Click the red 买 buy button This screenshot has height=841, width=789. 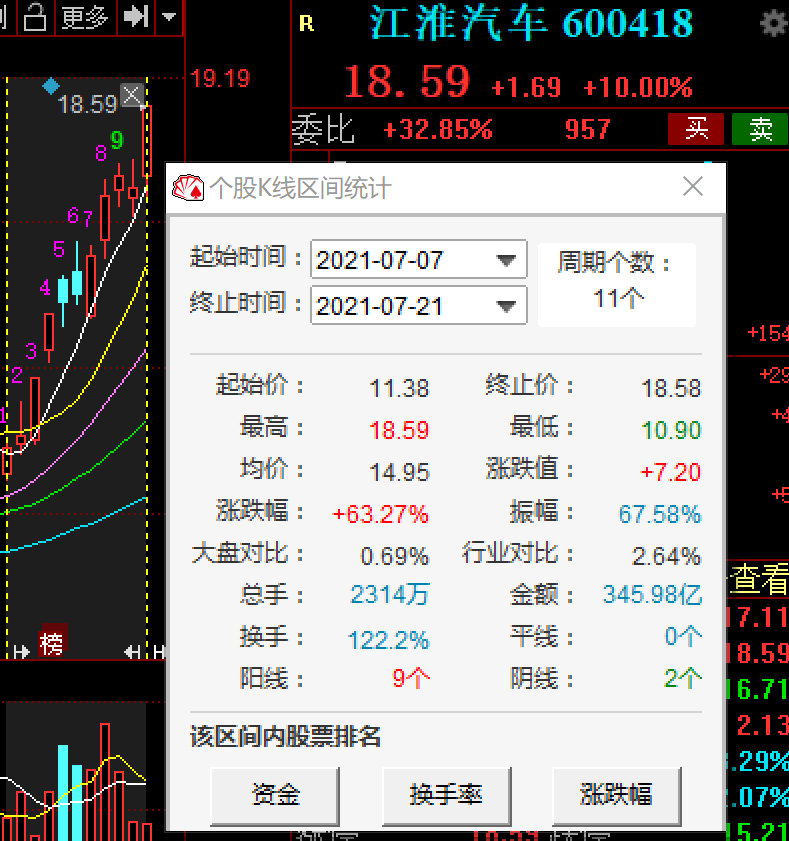[696, 129]
